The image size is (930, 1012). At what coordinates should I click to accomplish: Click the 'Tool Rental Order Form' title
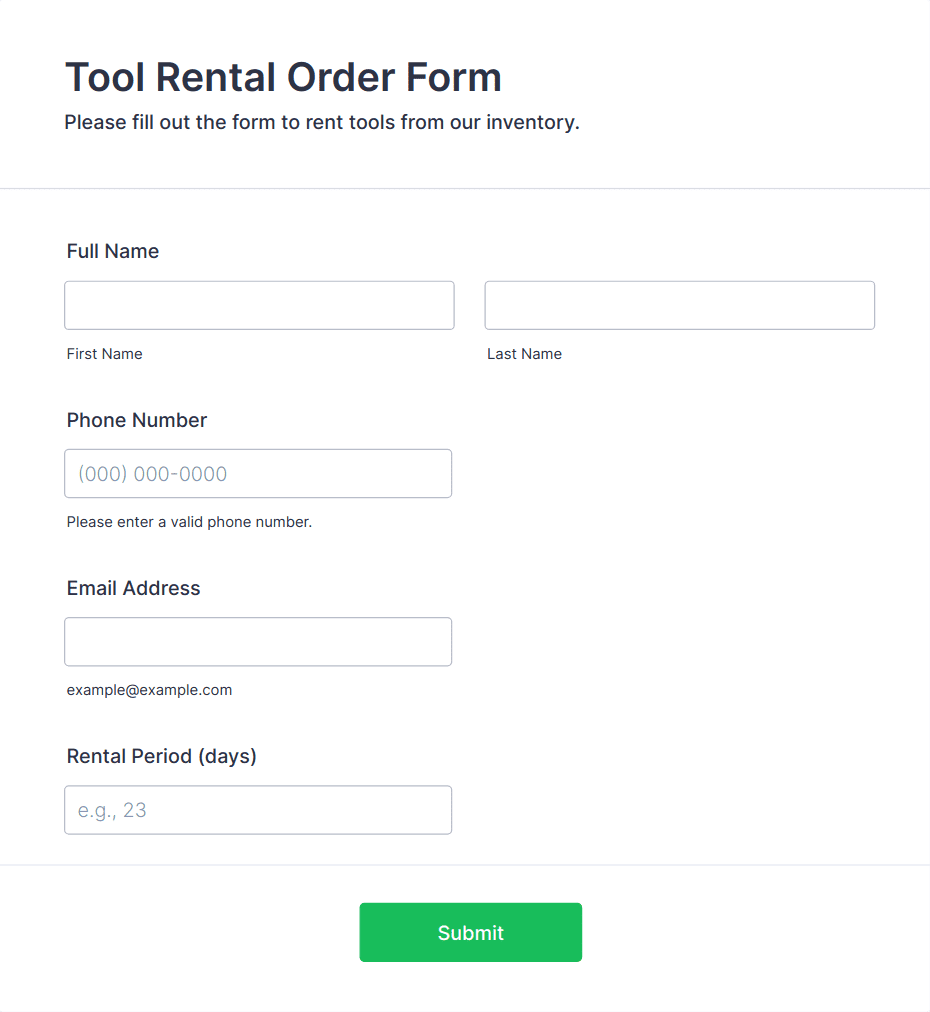[x=283, y=77]
